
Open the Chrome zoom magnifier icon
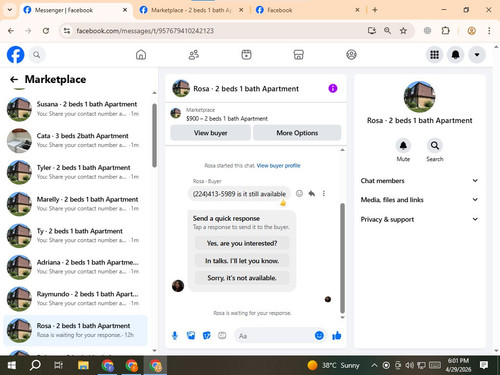point(387,31)
